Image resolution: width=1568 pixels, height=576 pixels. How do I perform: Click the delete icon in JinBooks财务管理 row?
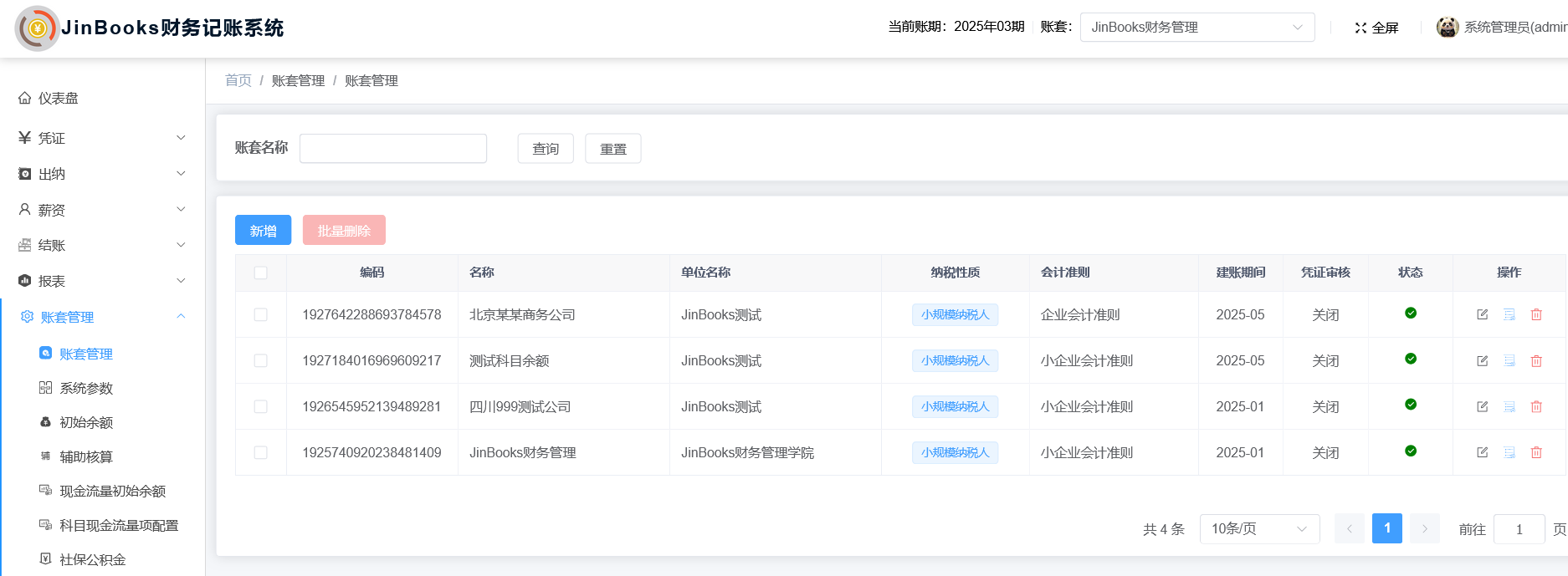(x=1536, y=452)
